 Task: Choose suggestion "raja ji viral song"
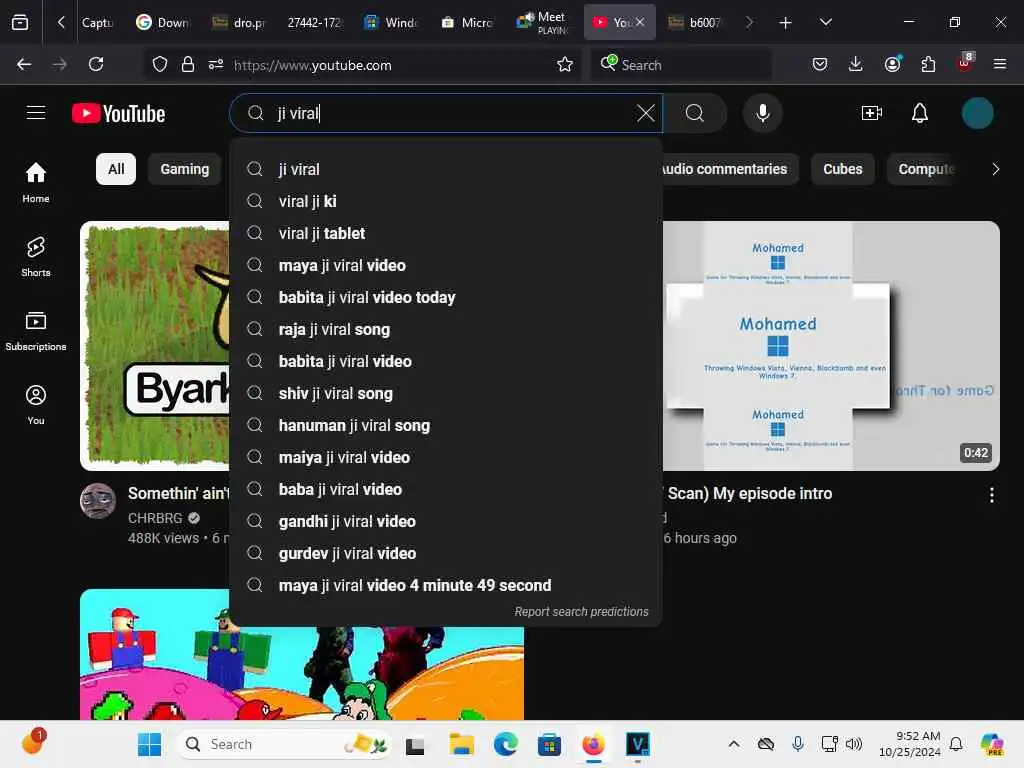click(x=446, y=329)
